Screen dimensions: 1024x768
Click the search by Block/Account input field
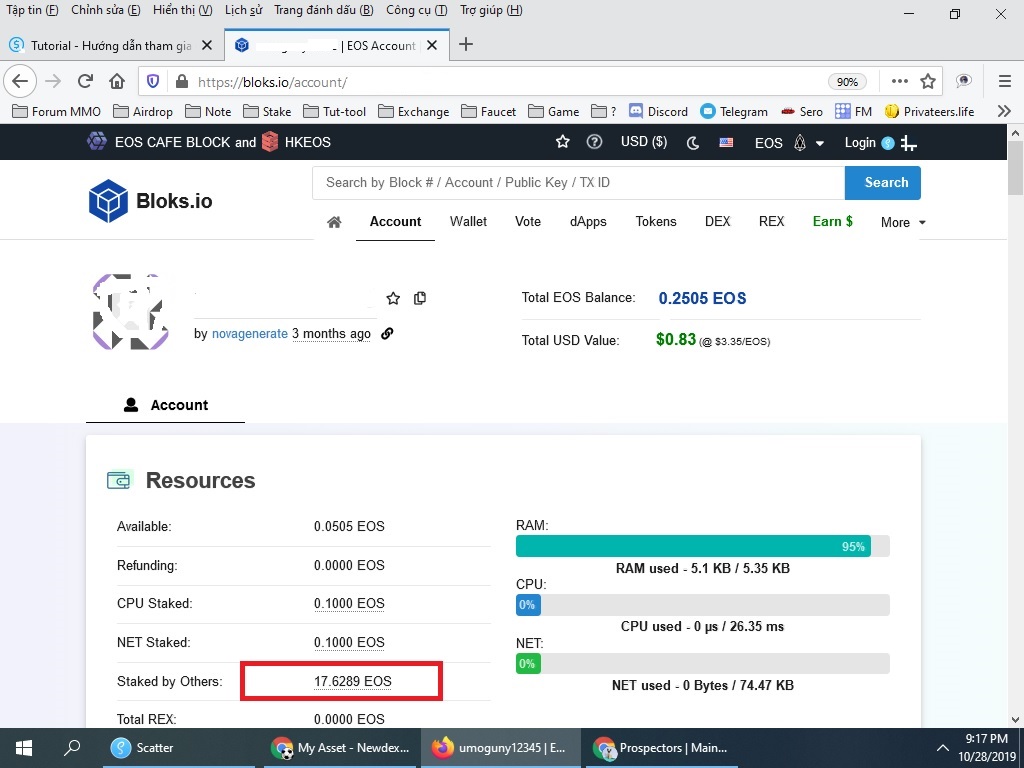(x=578, y=183)
